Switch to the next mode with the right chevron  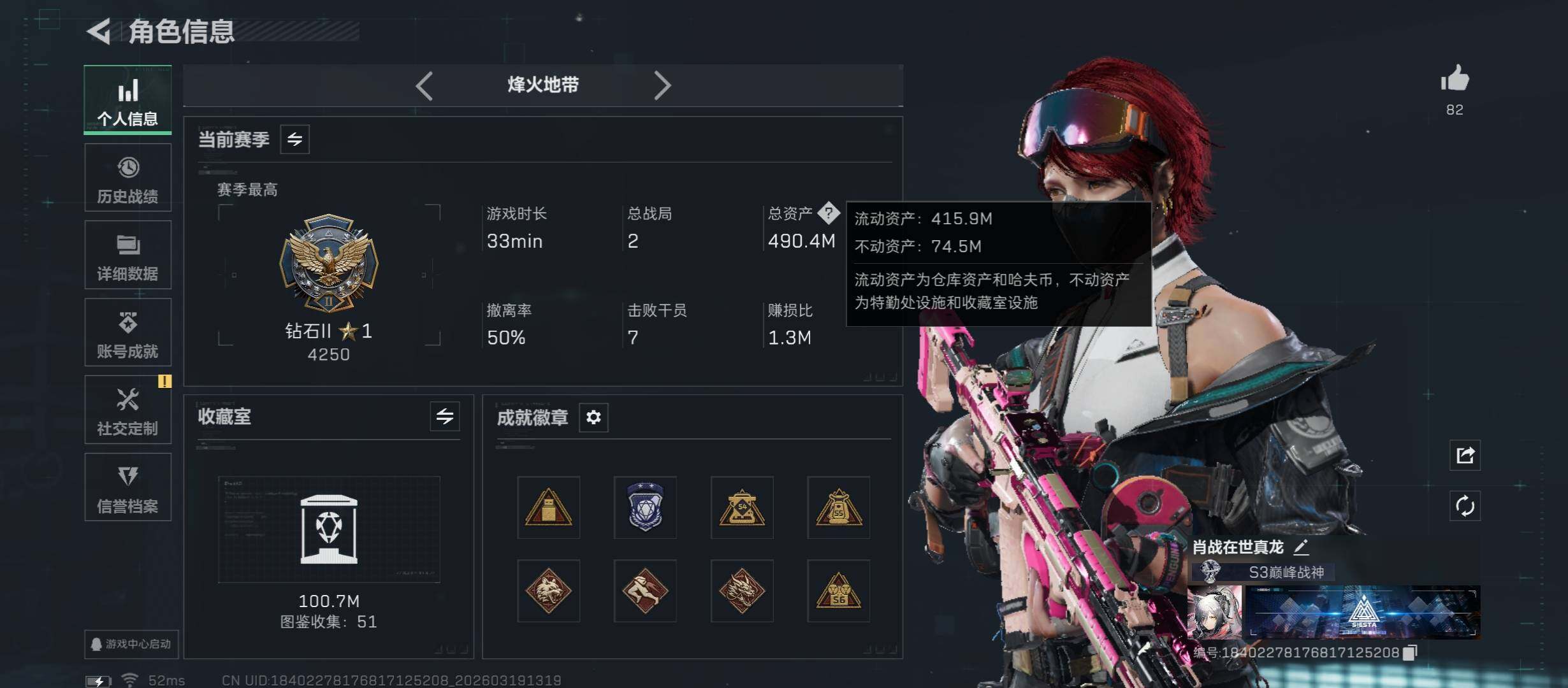tap(662, 85)
